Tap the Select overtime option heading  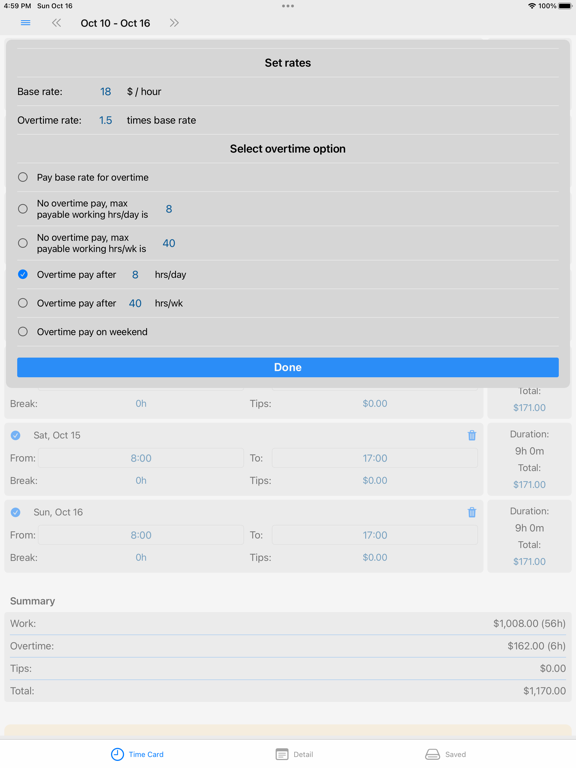(x=288, y=149)
